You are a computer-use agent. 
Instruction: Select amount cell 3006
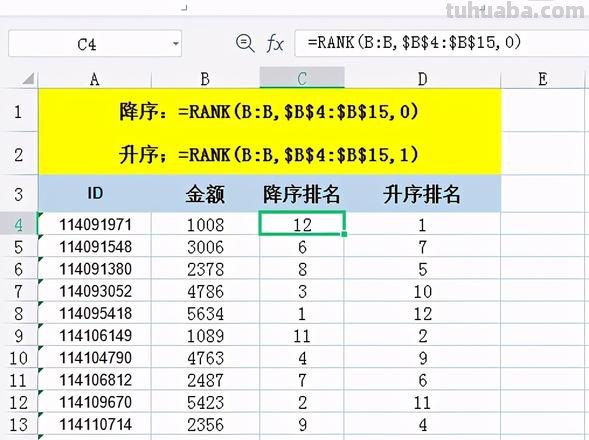click(205, 246)
